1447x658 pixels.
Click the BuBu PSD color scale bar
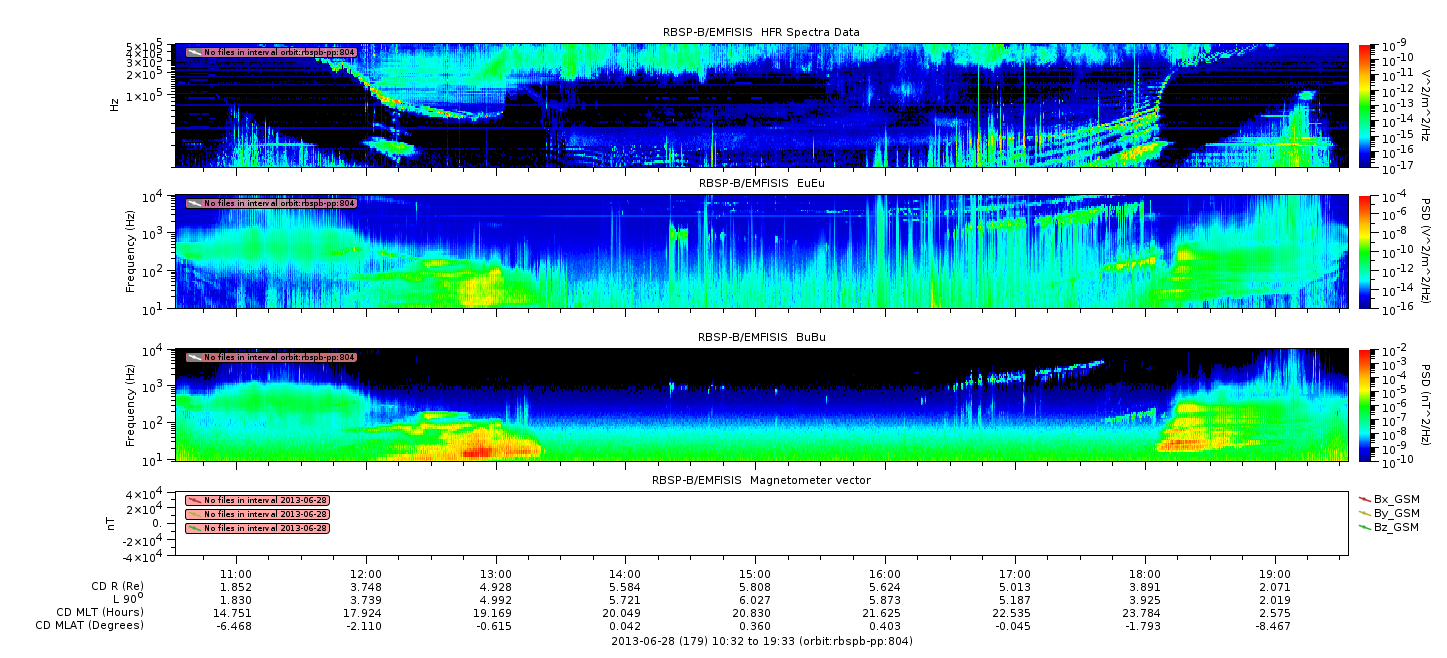[x=1365, y=405]
